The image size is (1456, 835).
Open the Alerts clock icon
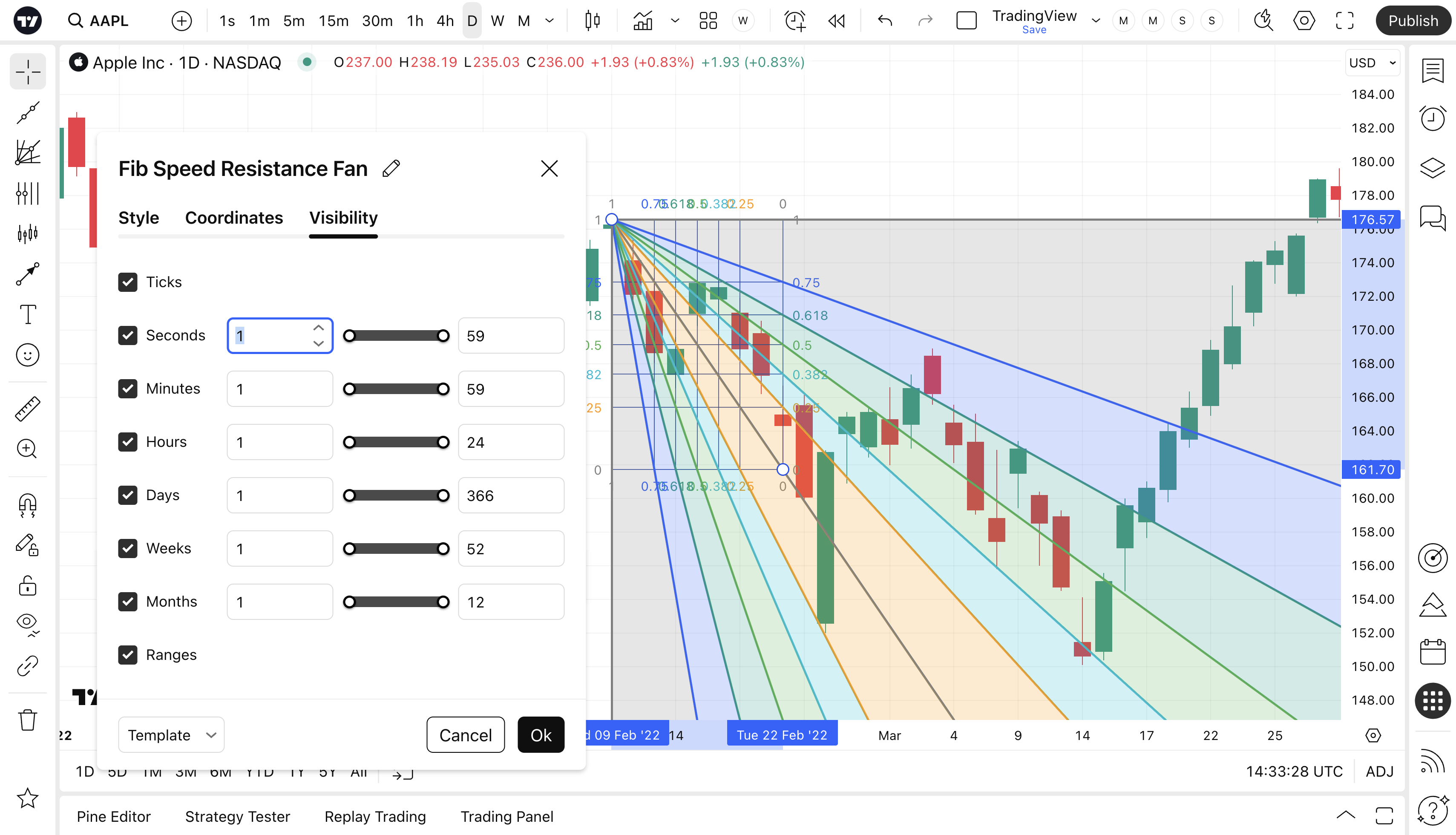[x=1432, y=119]
